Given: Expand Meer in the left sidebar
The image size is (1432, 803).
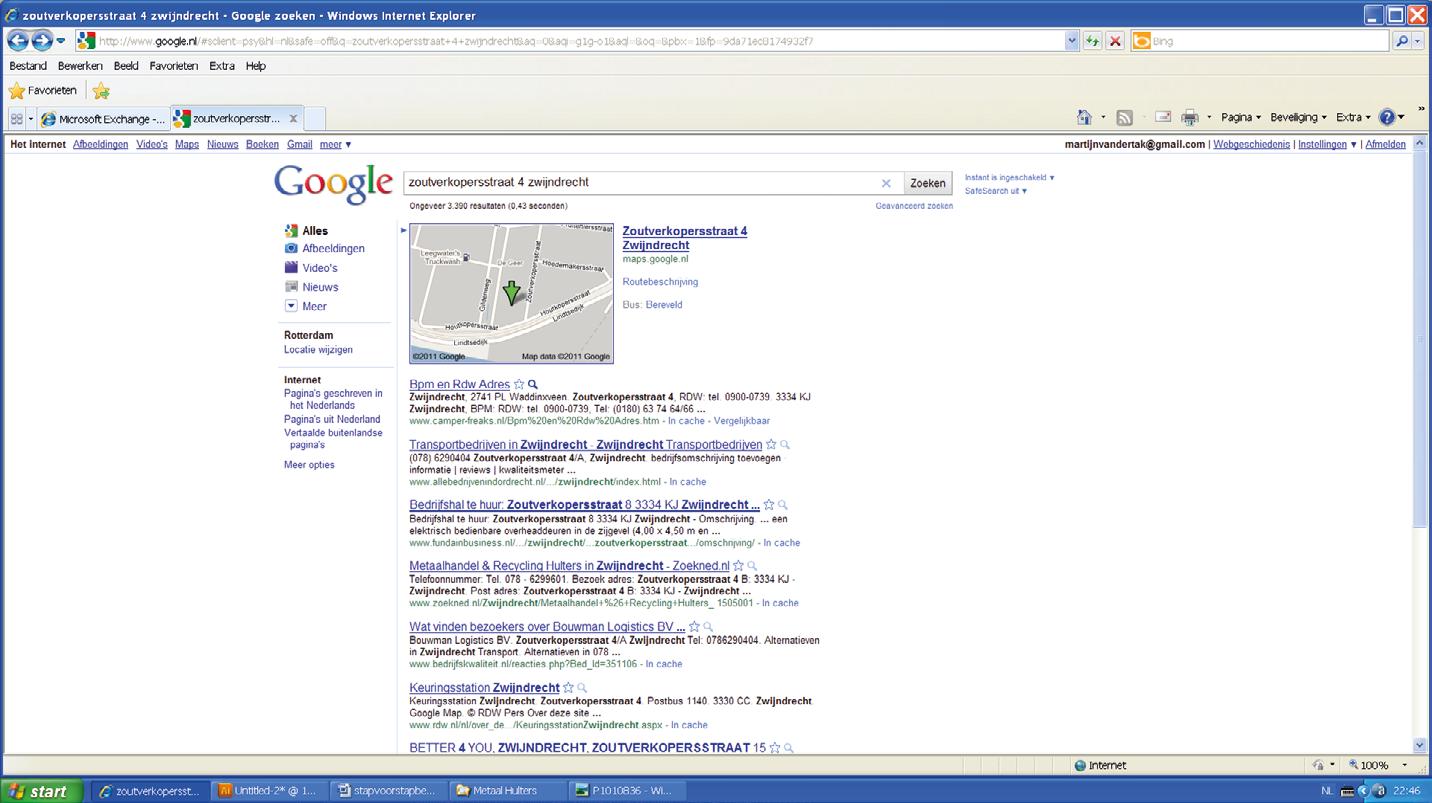Looking at the screenshot, I should [314, 306].
